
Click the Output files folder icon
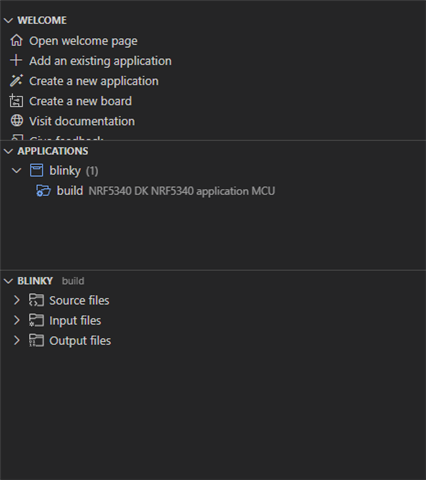[36, 340]
